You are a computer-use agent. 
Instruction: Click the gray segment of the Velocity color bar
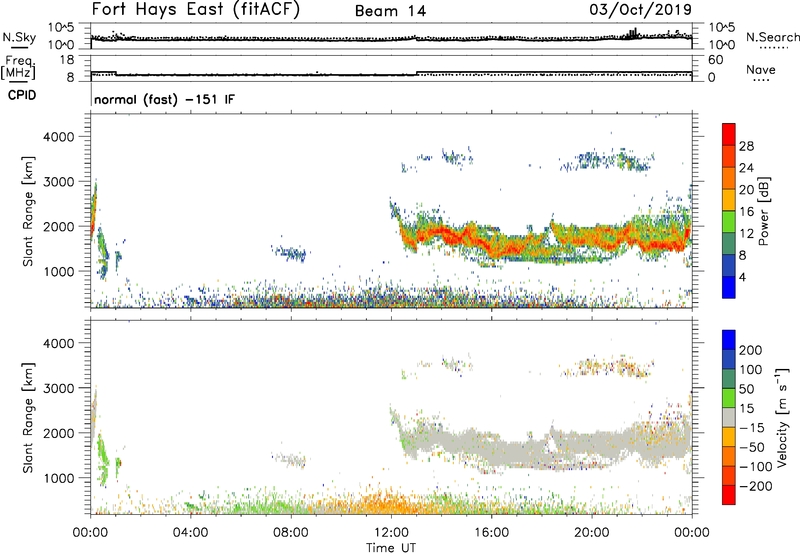pos(729,418)
